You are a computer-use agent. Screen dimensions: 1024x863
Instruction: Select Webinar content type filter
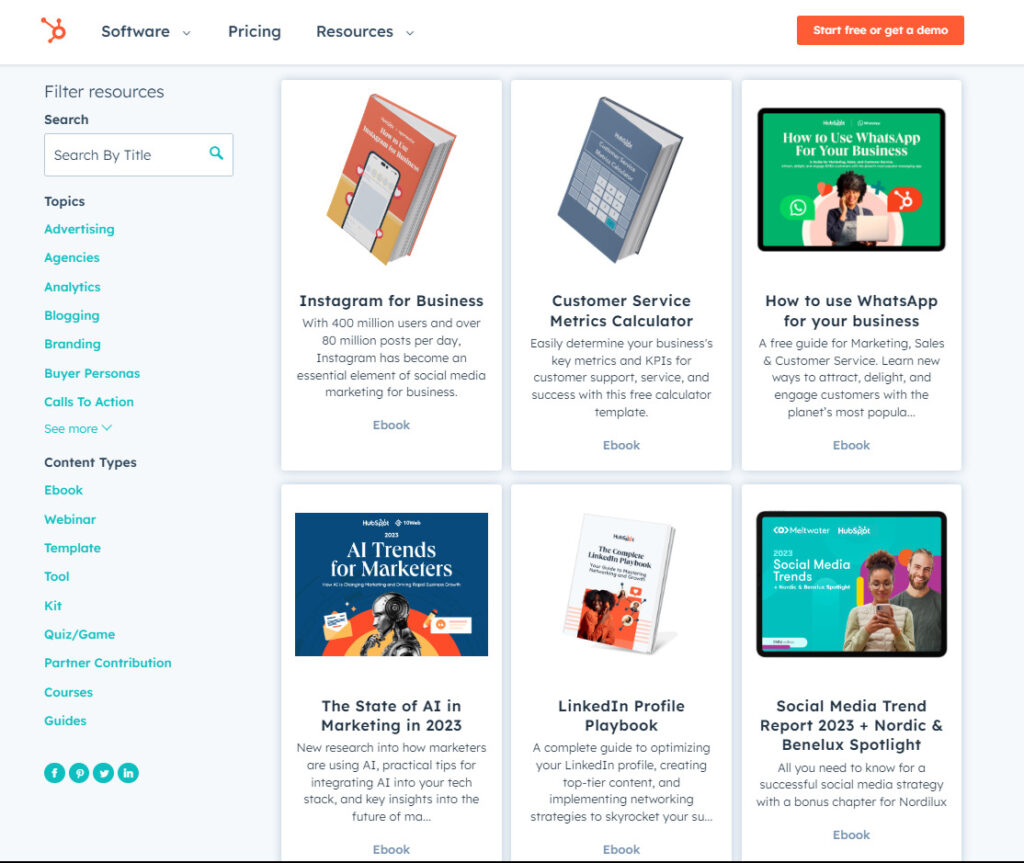click(70, 519)
